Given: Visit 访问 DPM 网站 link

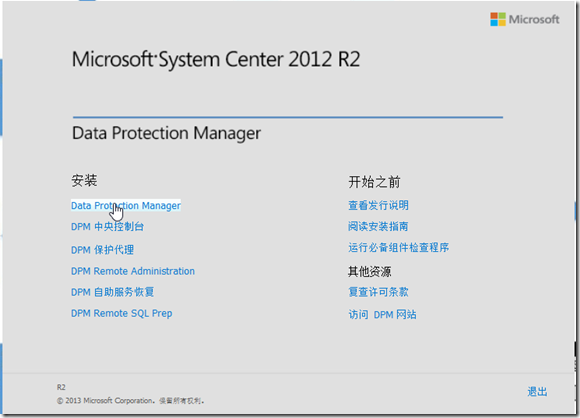Looking at the screenshot, I should [382, 315].
